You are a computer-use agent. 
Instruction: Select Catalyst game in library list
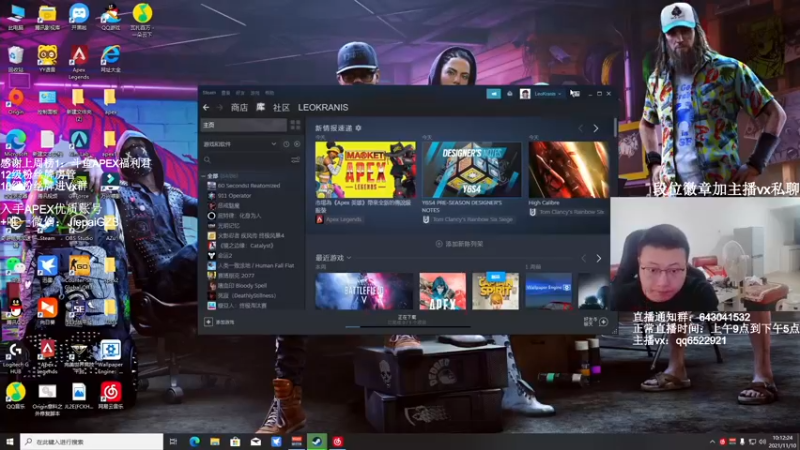(247, 246)
